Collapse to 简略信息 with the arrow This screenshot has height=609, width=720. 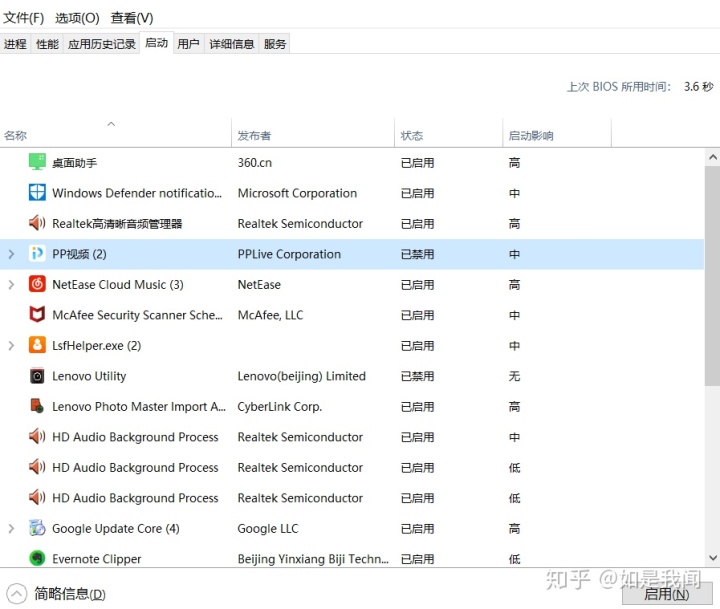coord(17,594)
